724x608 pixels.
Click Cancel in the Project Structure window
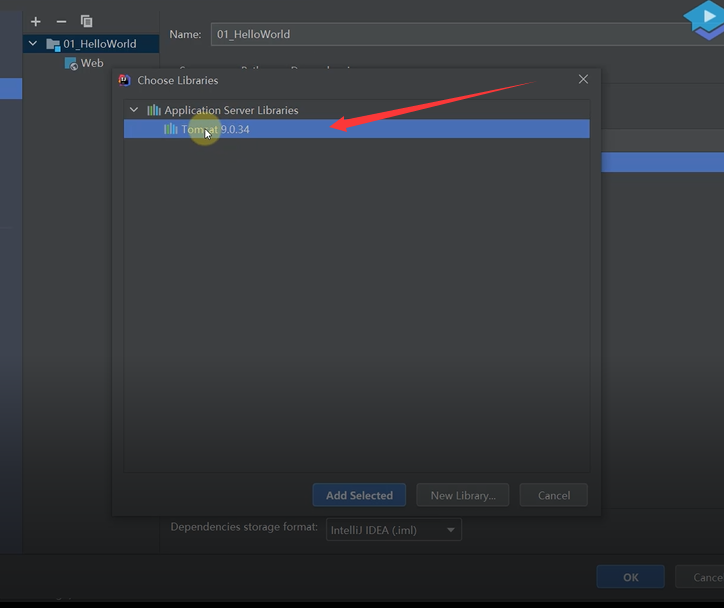(x=700, y=577)
